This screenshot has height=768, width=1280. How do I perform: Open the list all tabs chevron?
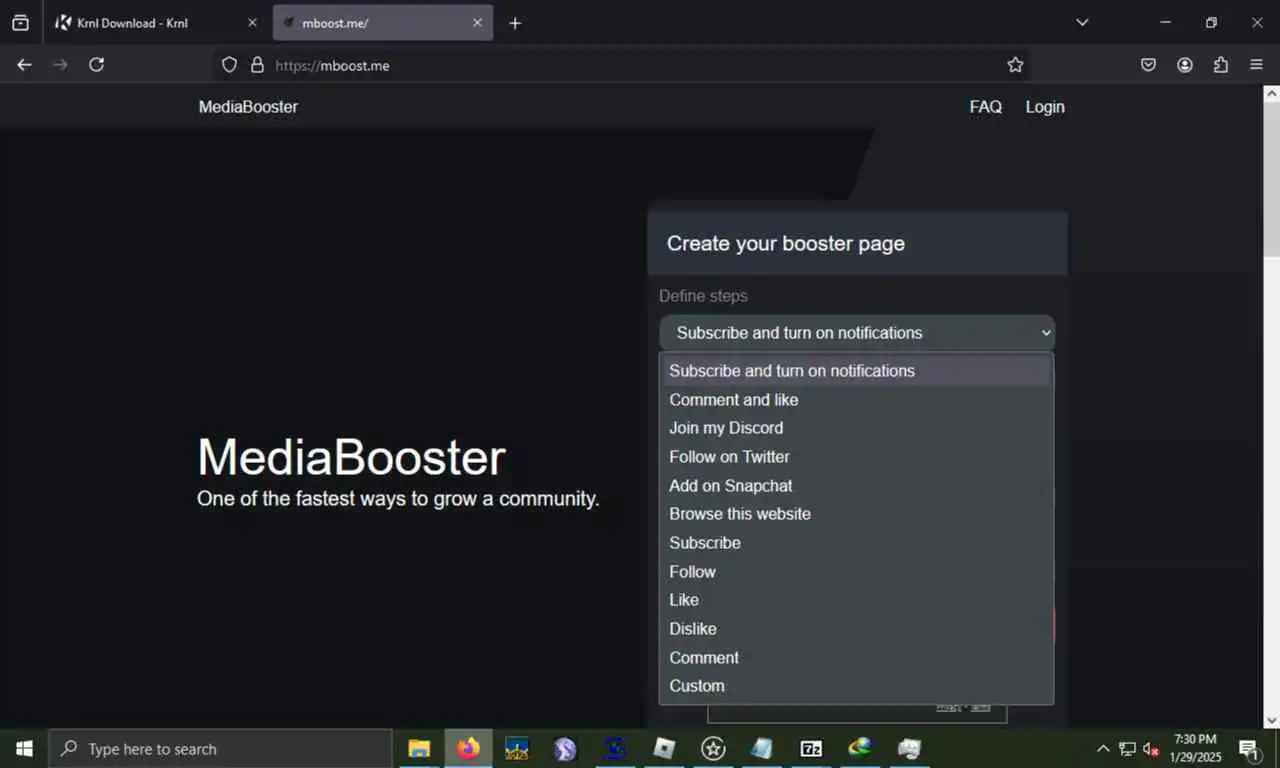point(1082,22)
